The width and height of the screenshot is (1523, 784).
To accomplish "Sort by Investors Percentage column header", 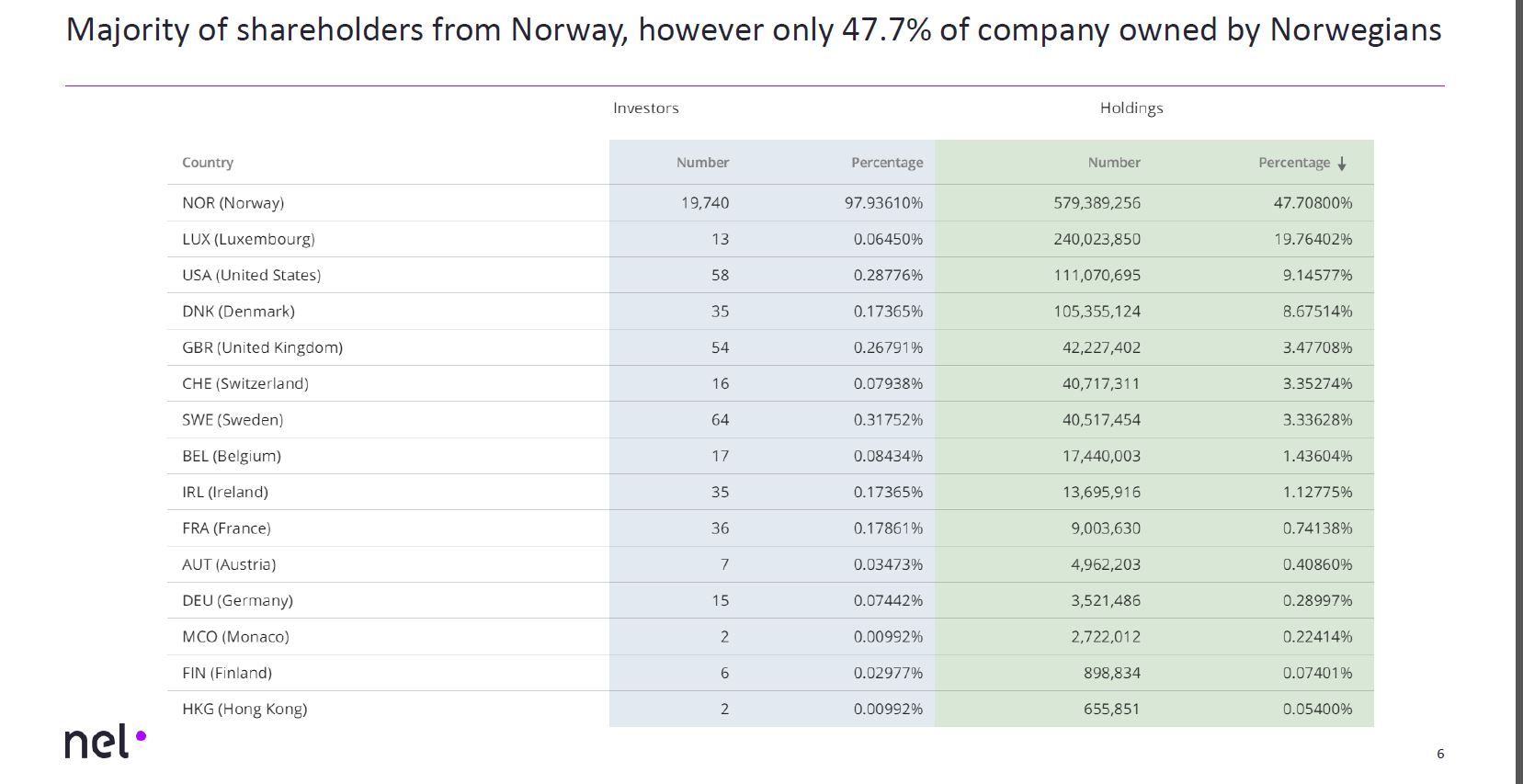I will 886,163.
